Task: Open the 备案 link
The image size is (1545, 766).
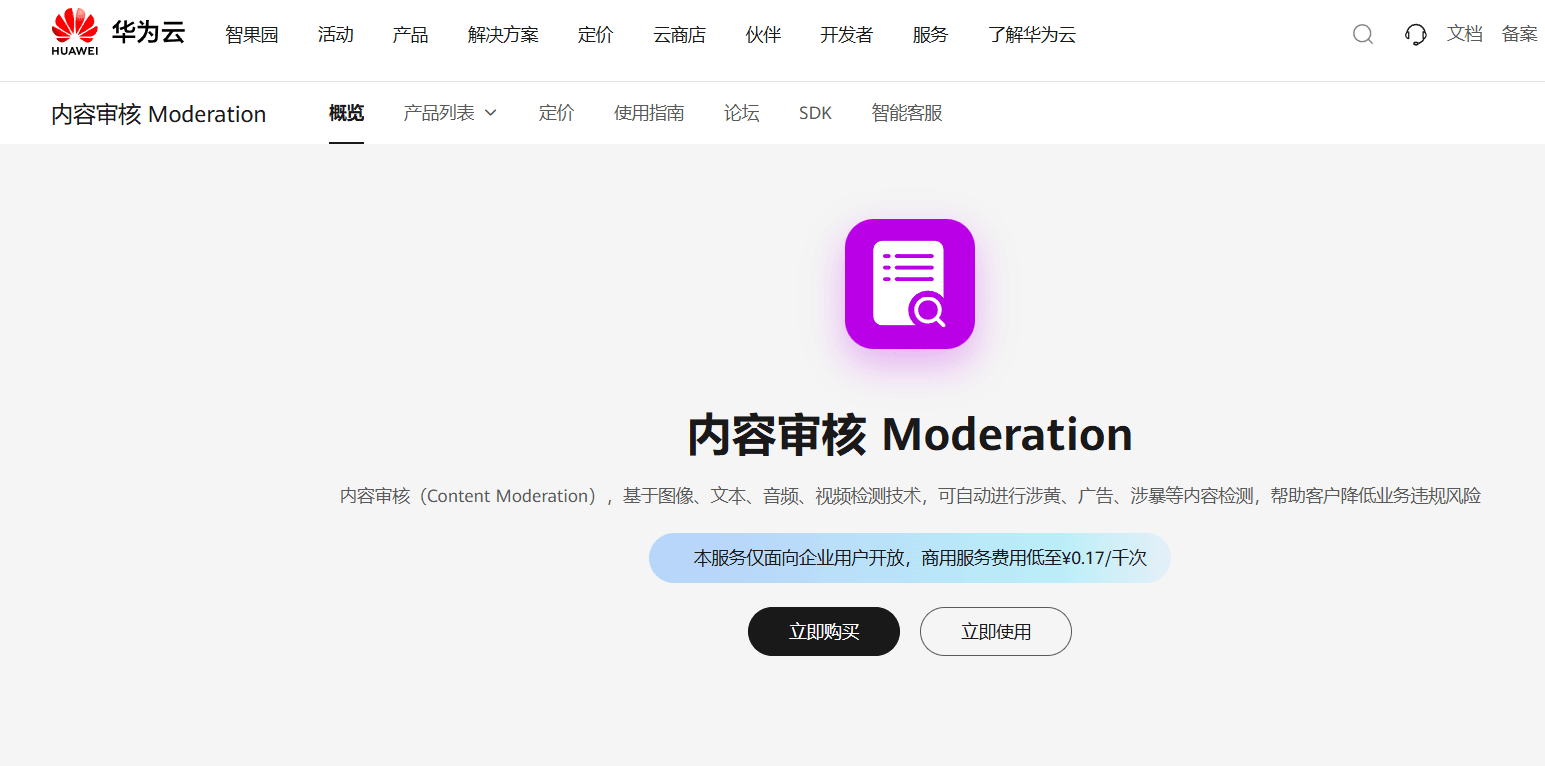Action: coord(1520,34)
